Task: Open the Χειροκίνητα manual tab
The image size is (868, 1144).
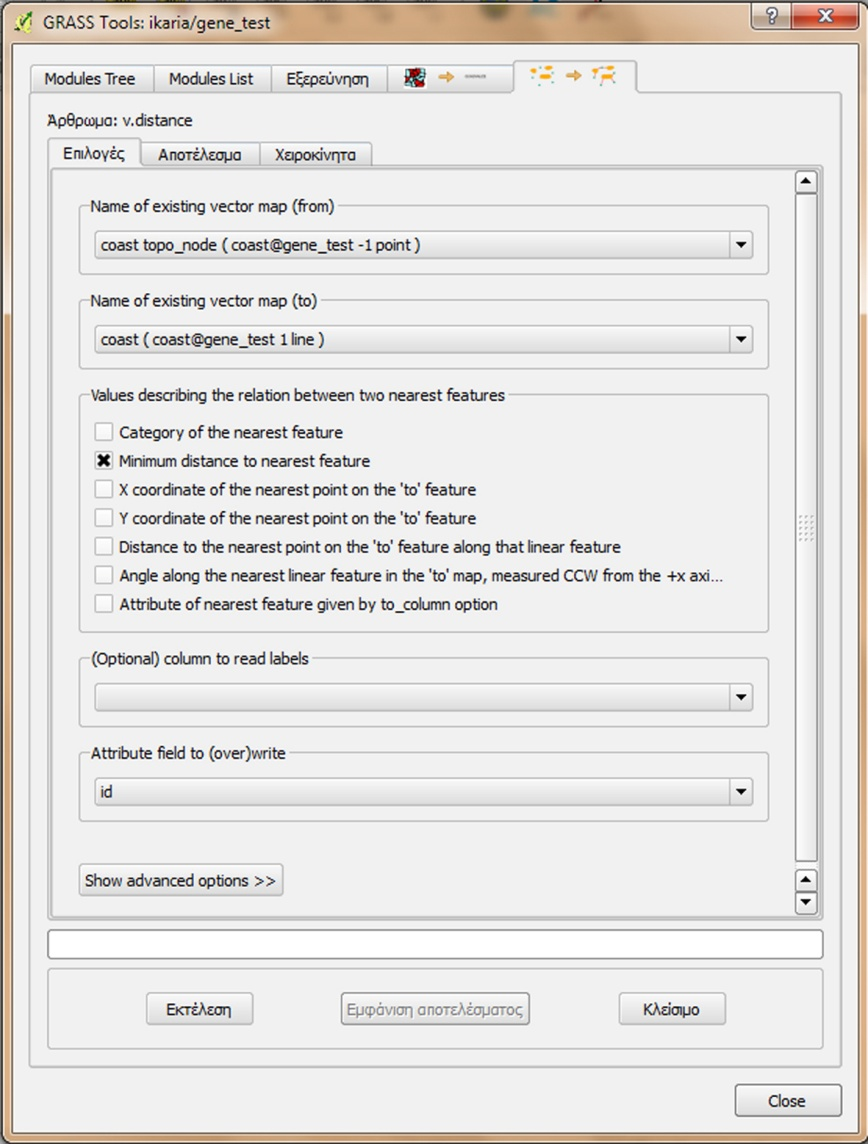Action: tap(316, 155)
